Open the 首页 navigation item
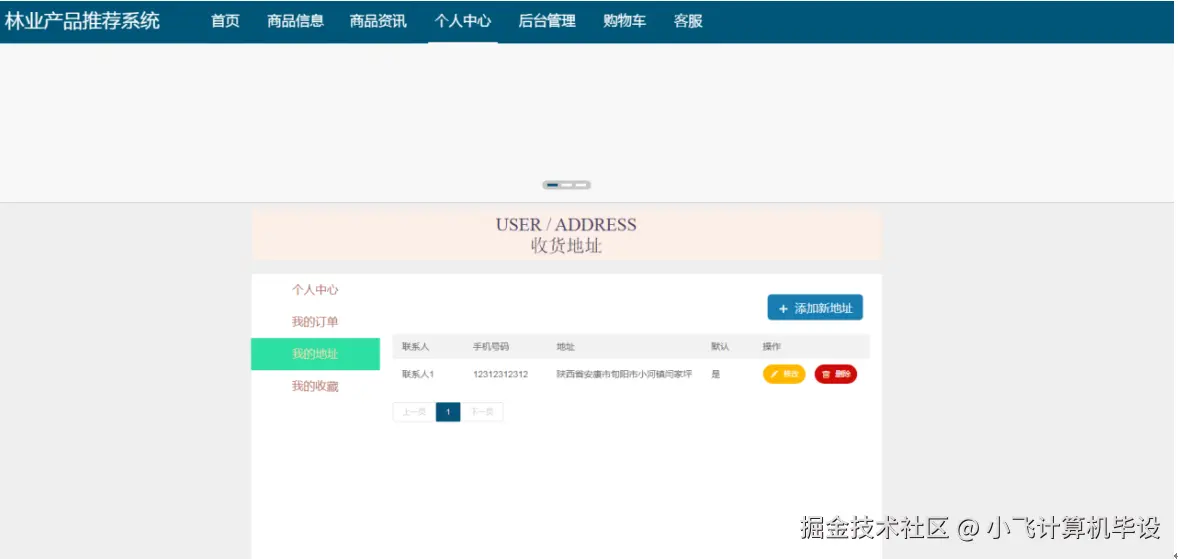 [x=225, y=21]
